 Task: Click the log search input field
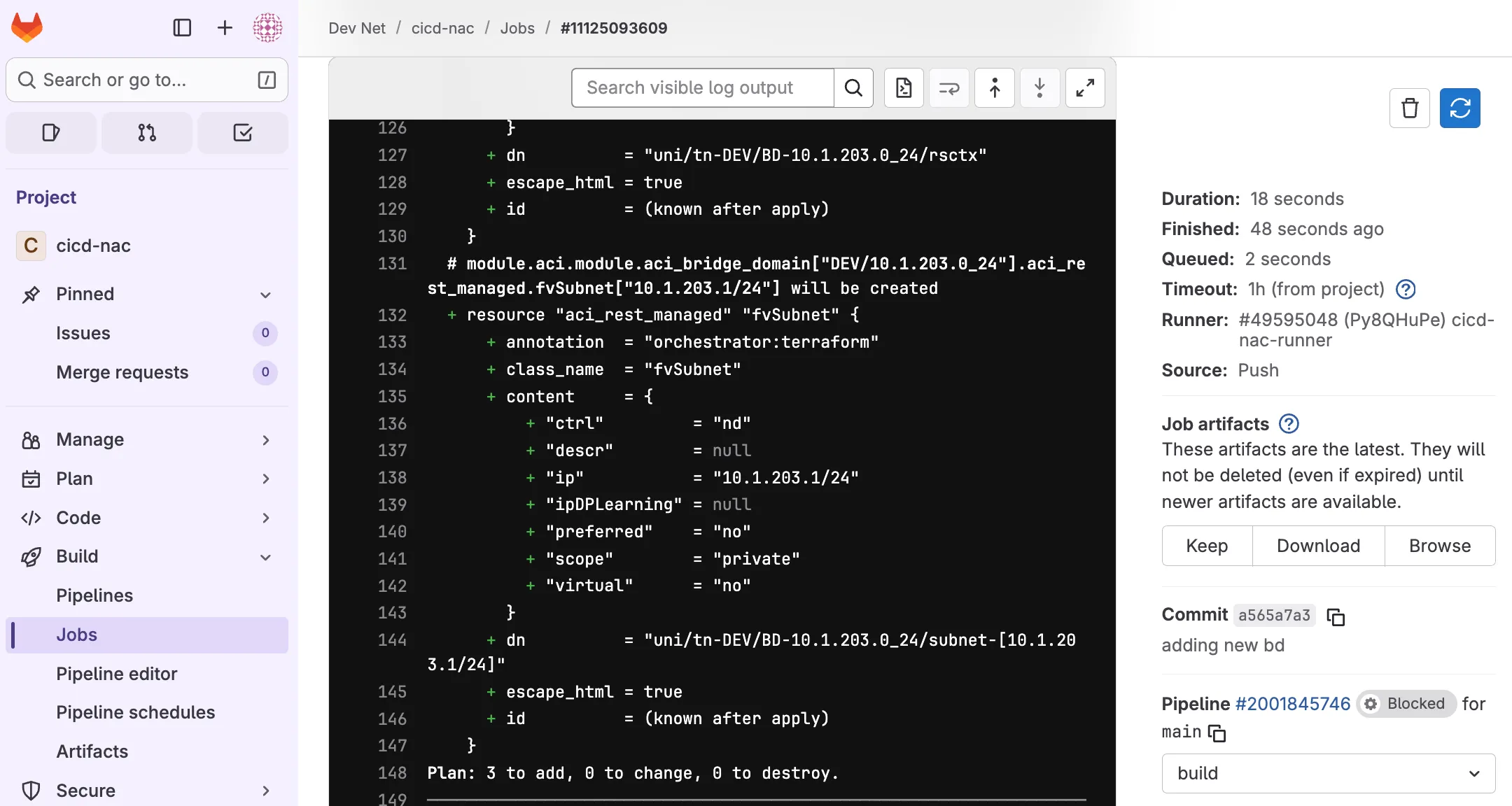(702, 88)
